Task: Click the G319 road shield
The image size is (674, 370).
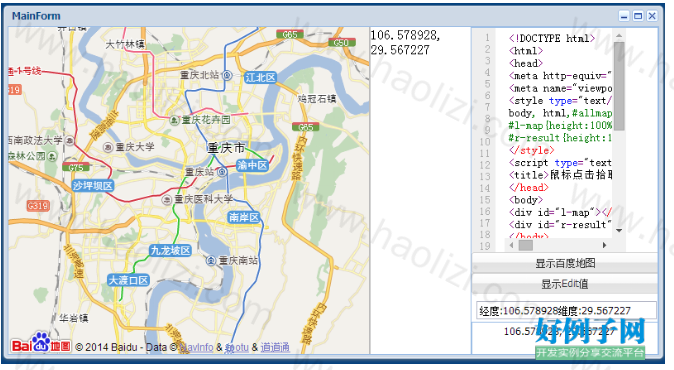Action: click(x=38, y=205)
